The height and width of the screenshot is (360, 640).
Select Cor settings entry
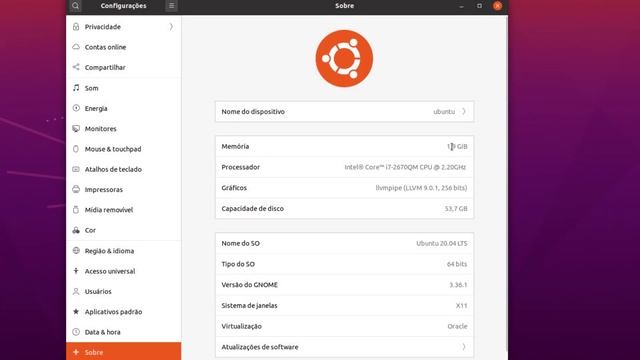124,230
